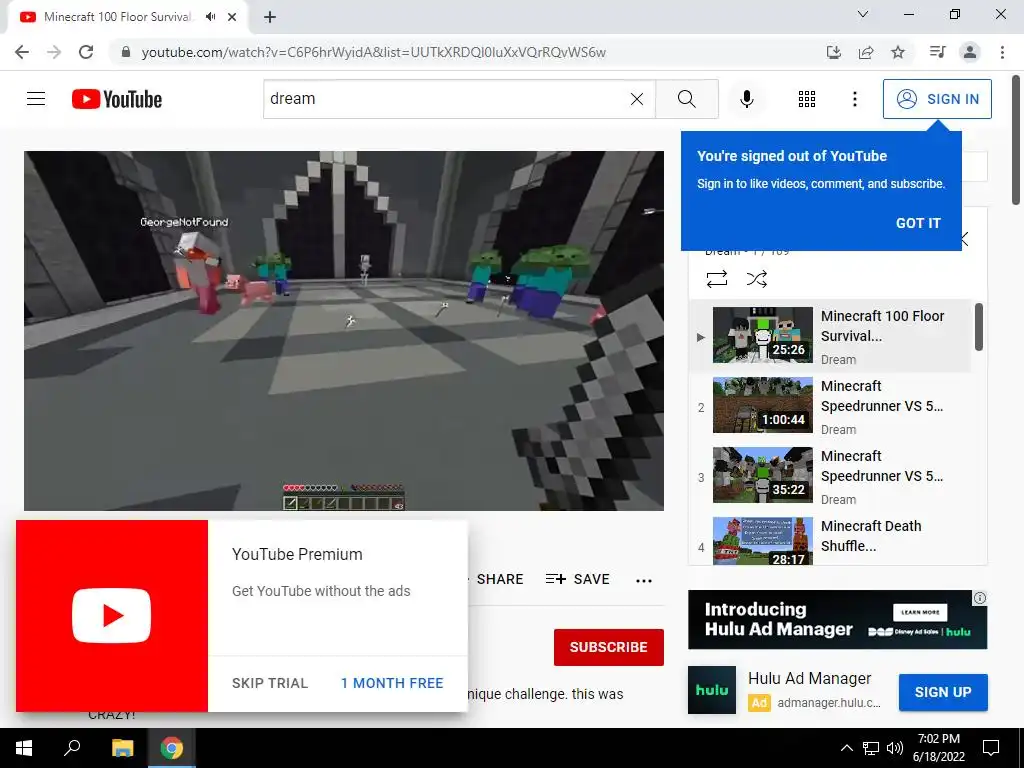Image resolution: width=1024 pixels, height=768 pixels.
Task: Reload the page
Action: point(86,52)
